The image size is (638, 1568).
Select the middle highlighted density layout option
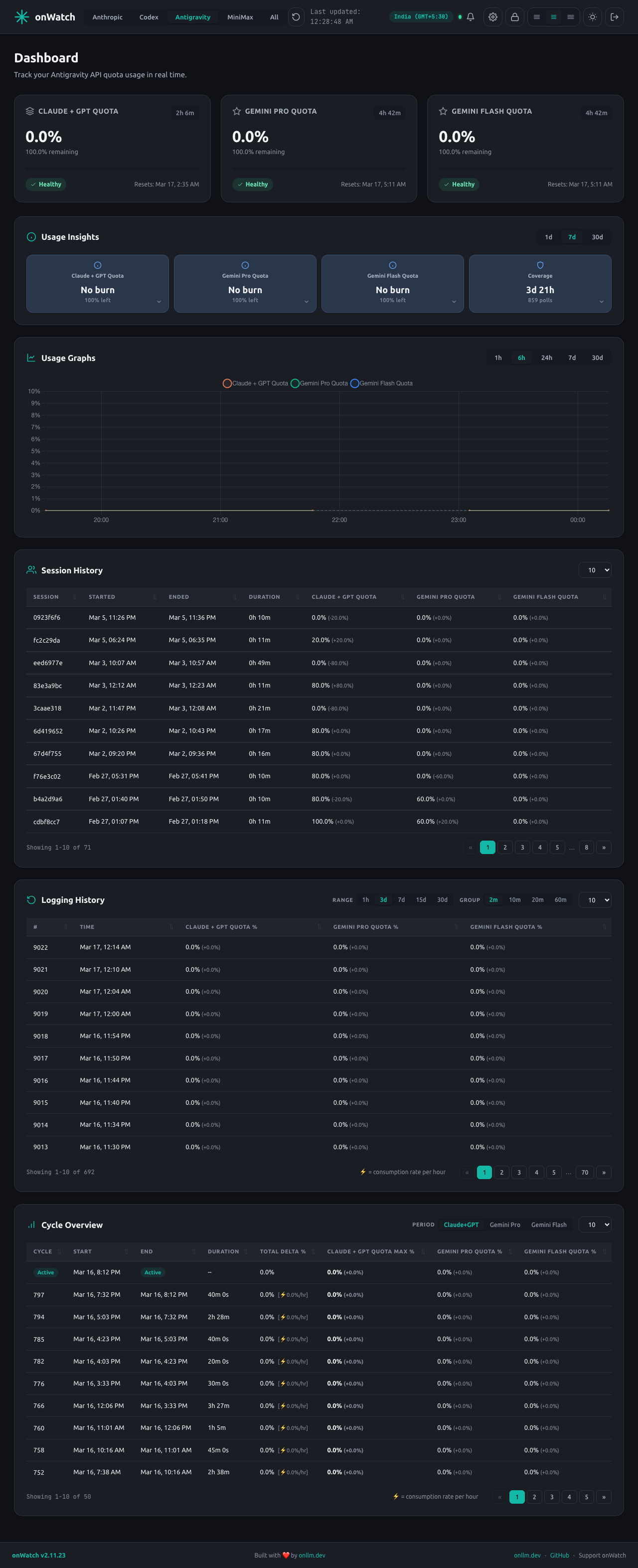[x=553, y=17]
